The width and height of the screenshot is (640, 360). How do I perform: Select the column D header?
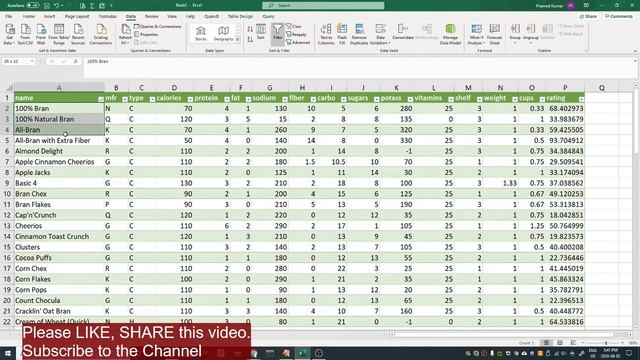(174, 88)
